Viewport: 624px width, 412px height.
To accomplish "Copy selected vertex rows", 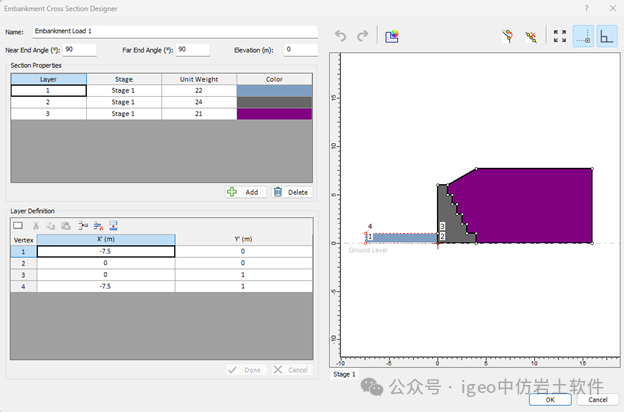I will (50, 226).
